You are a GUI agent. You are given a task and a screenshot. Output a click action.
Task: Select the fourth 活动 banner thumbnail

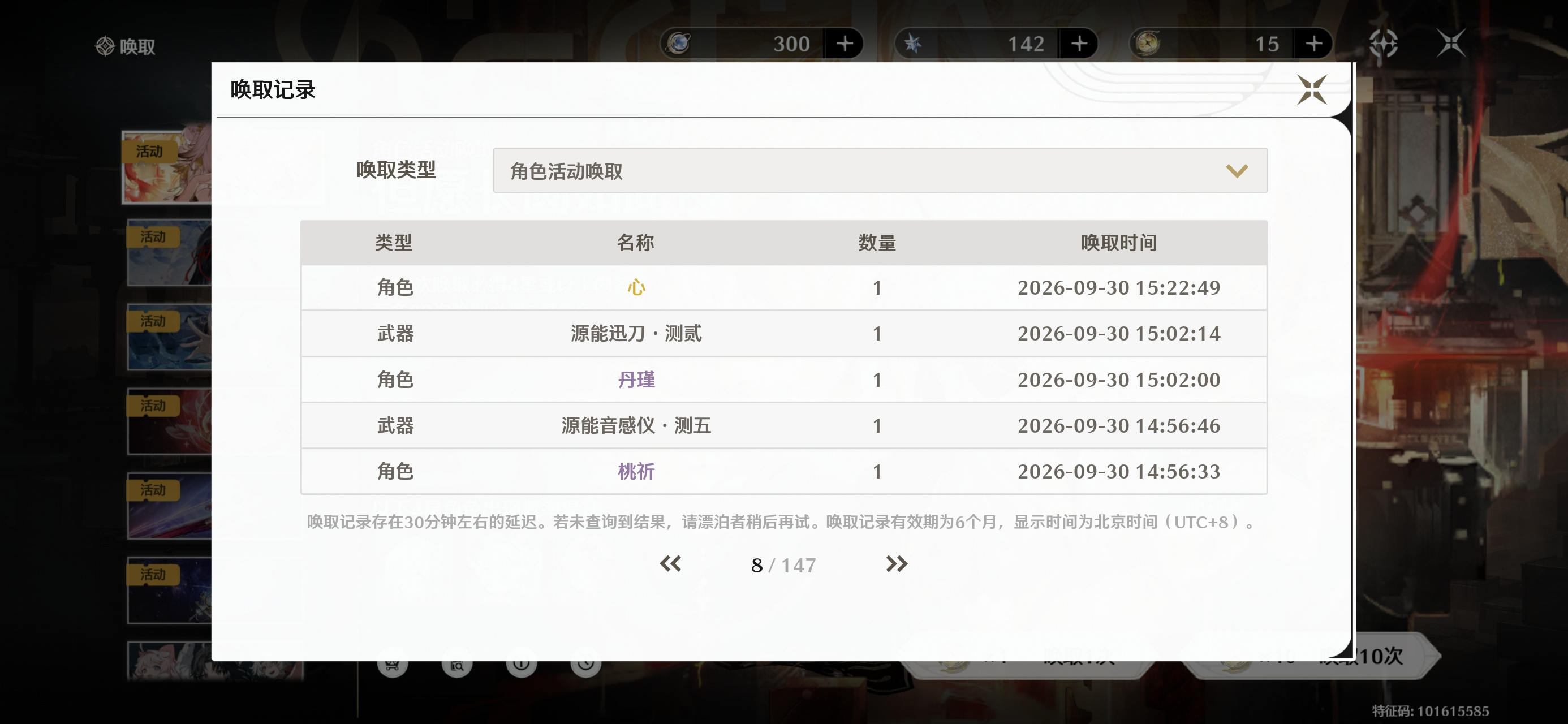(169, 421)
